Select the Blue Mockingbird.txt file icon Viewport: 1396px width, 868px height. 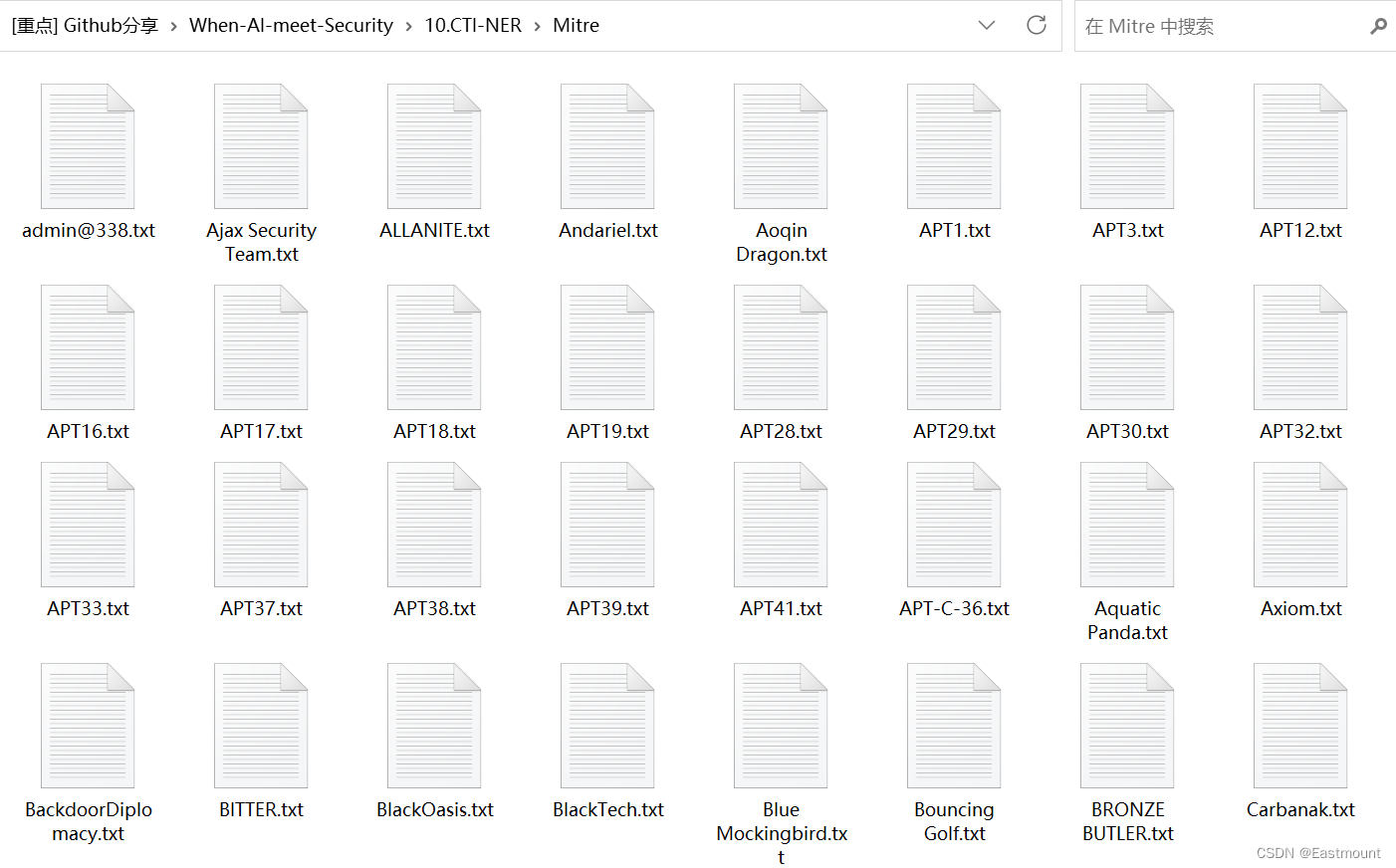(x=781, y=726)
